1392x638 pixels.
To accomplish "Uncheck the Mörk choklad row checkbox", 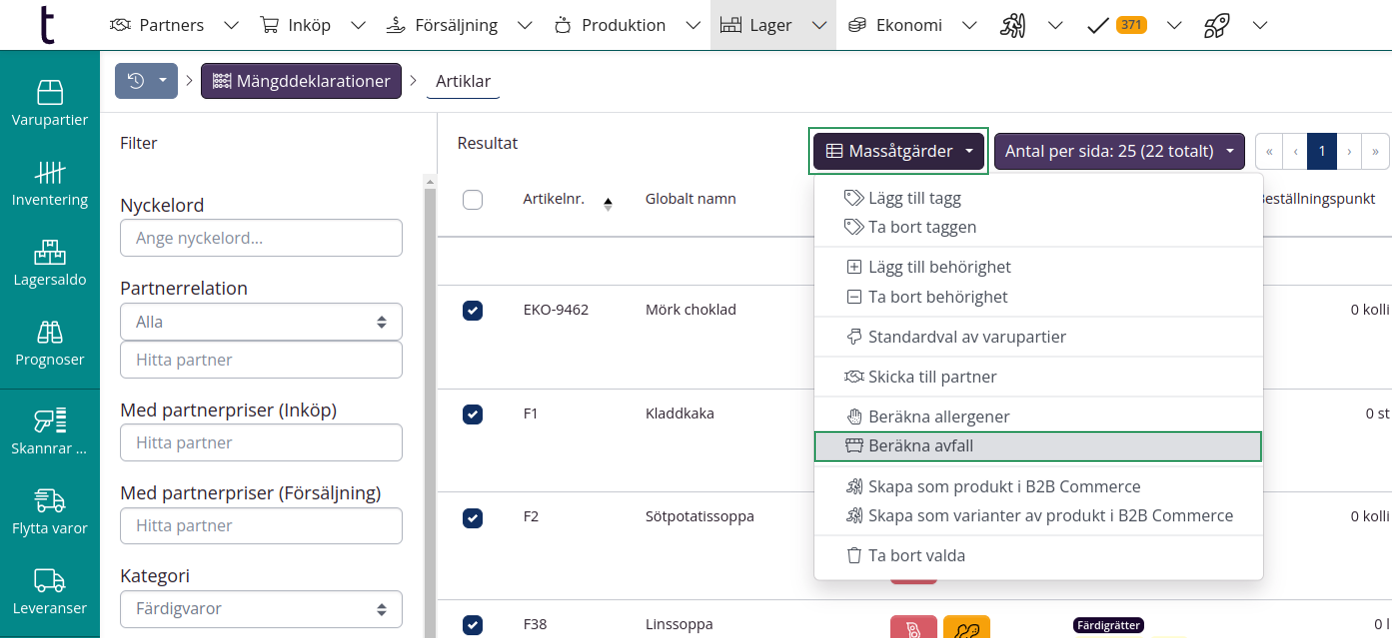I will pos(473,310).
